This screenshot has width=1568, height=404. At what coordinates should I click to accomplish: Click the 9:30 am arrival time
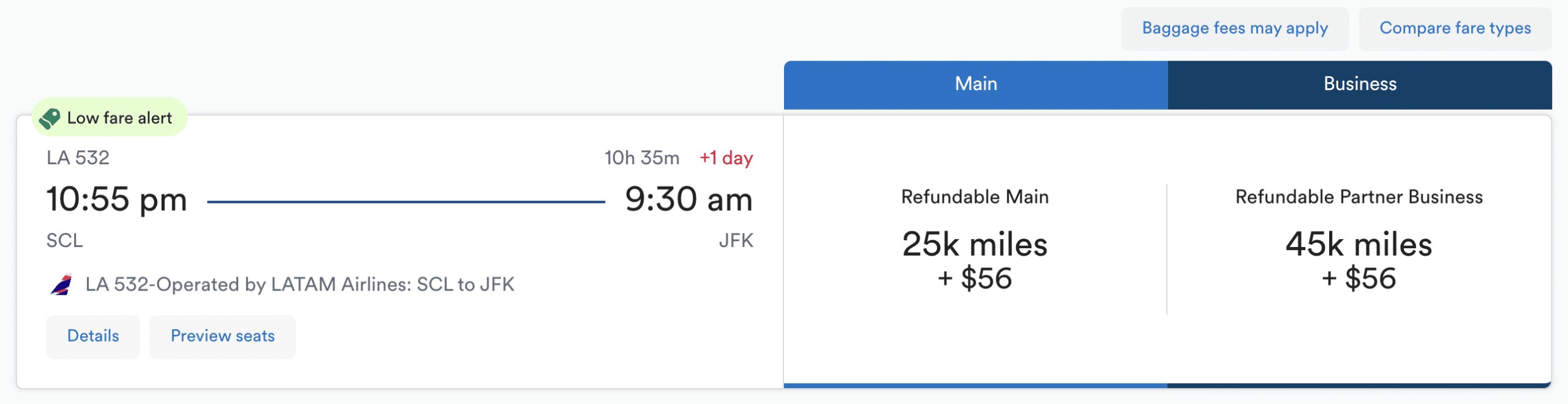click(688, 200)
